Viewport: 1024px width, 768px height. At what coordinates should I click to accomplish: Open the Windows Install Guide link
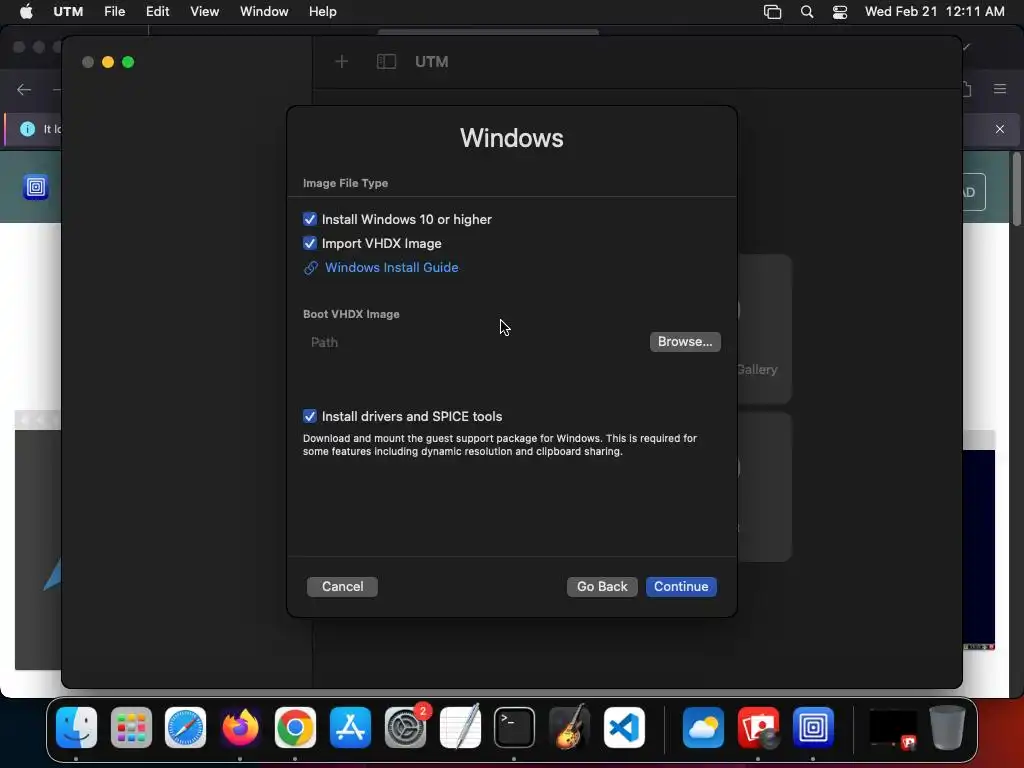[391, 268]
